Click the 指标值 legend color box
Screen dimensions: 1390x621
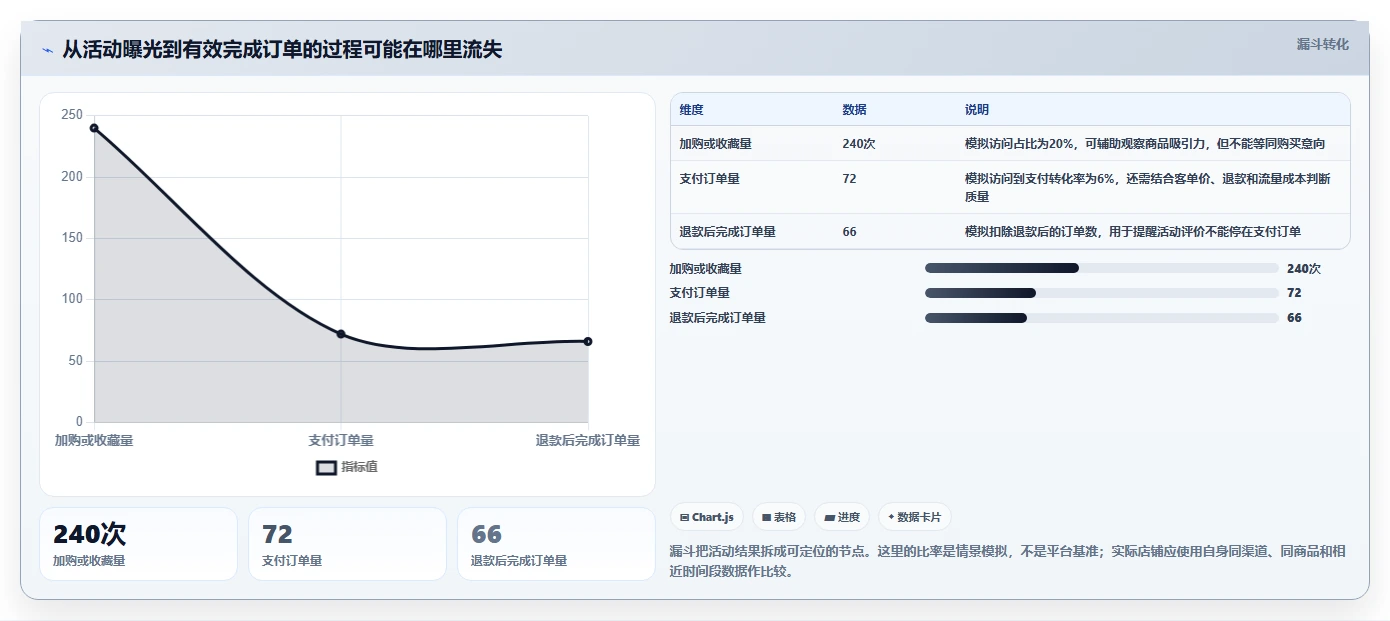click(x=326, y=467)
